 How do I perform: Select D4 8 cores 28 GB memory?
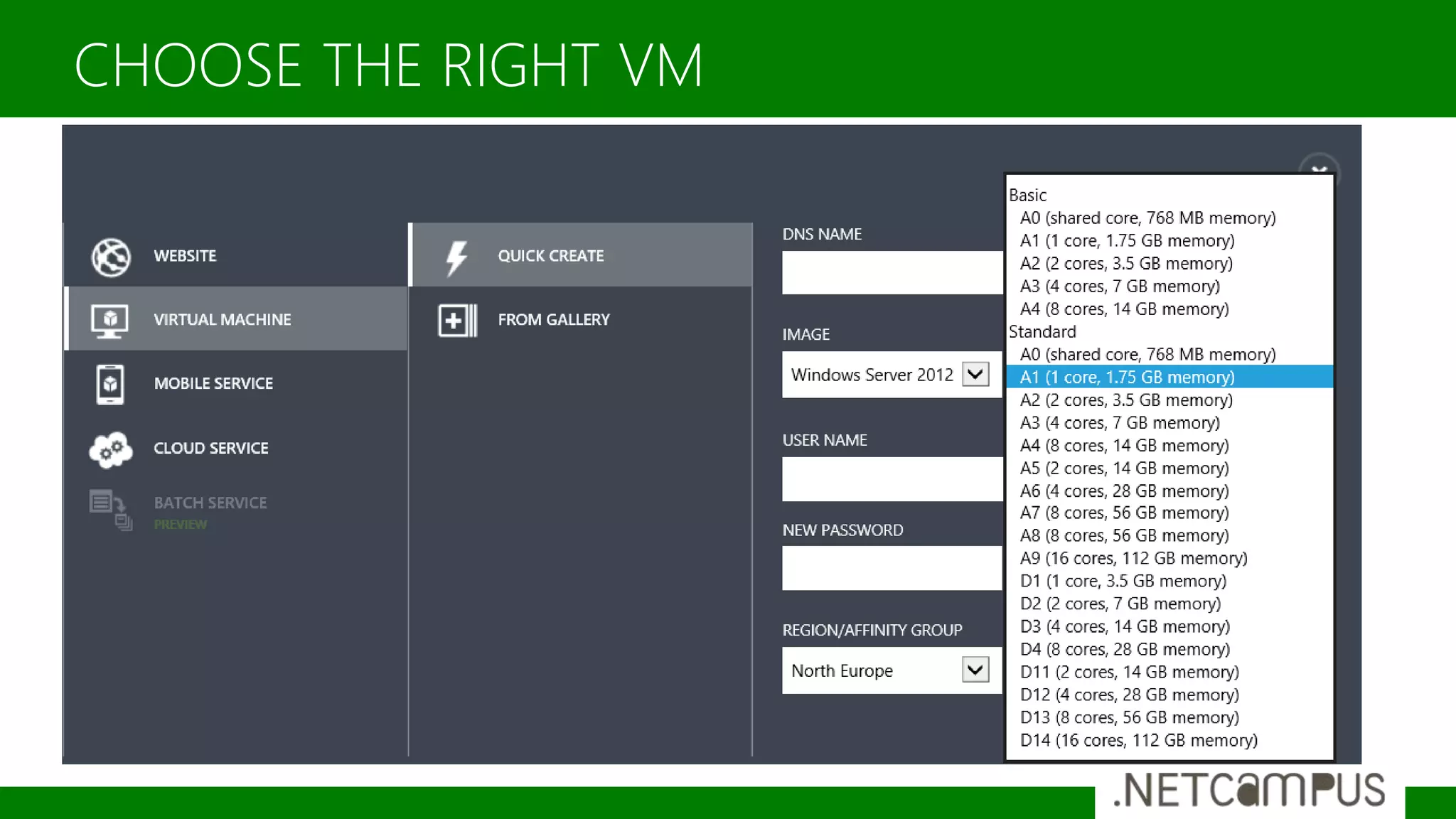click(x=1169, y=649)
